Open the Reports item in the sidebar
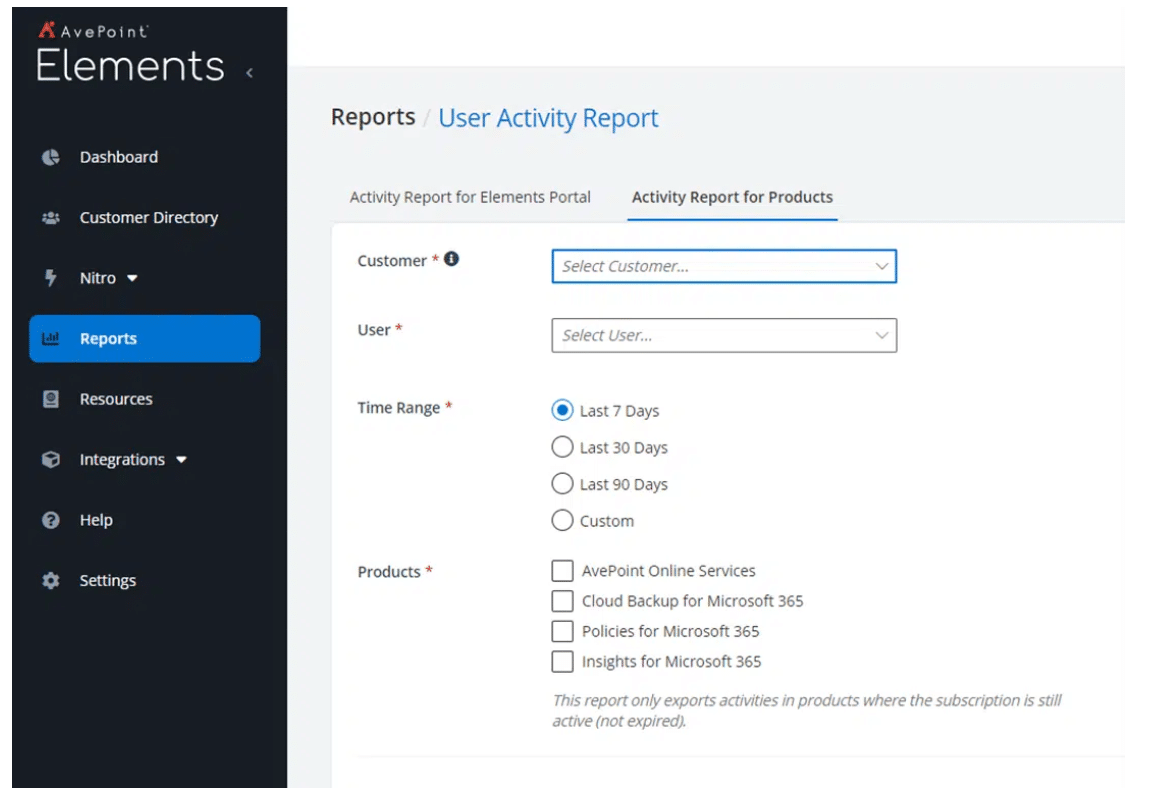 pos(144,339)
